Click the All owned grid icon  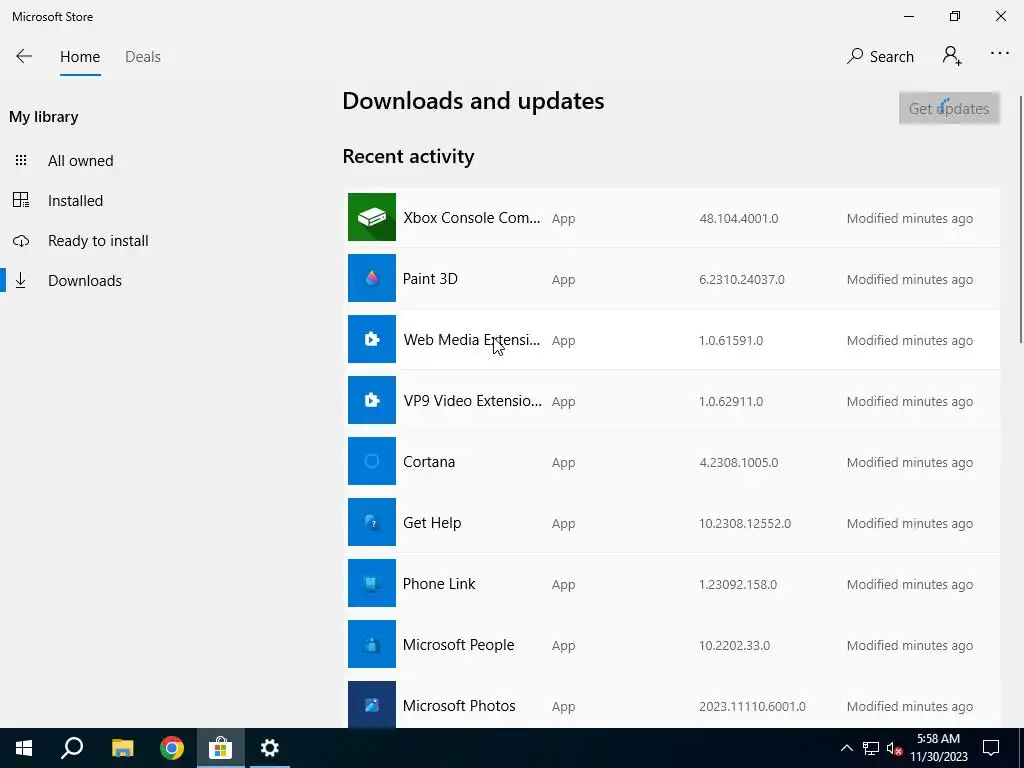tap(21, 161)
